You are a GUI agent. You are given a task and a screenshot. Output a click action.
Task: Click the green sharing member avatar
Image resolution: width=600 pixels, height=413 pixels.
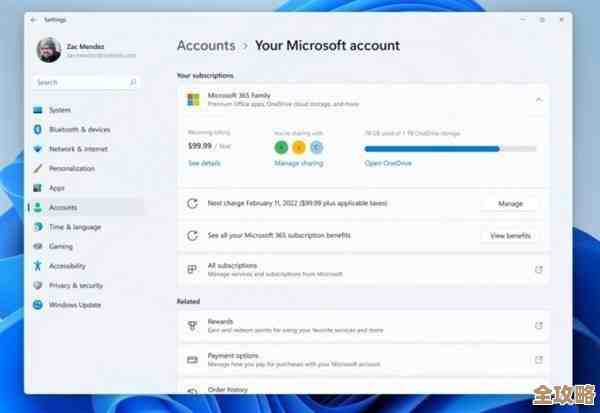point(281,147)
